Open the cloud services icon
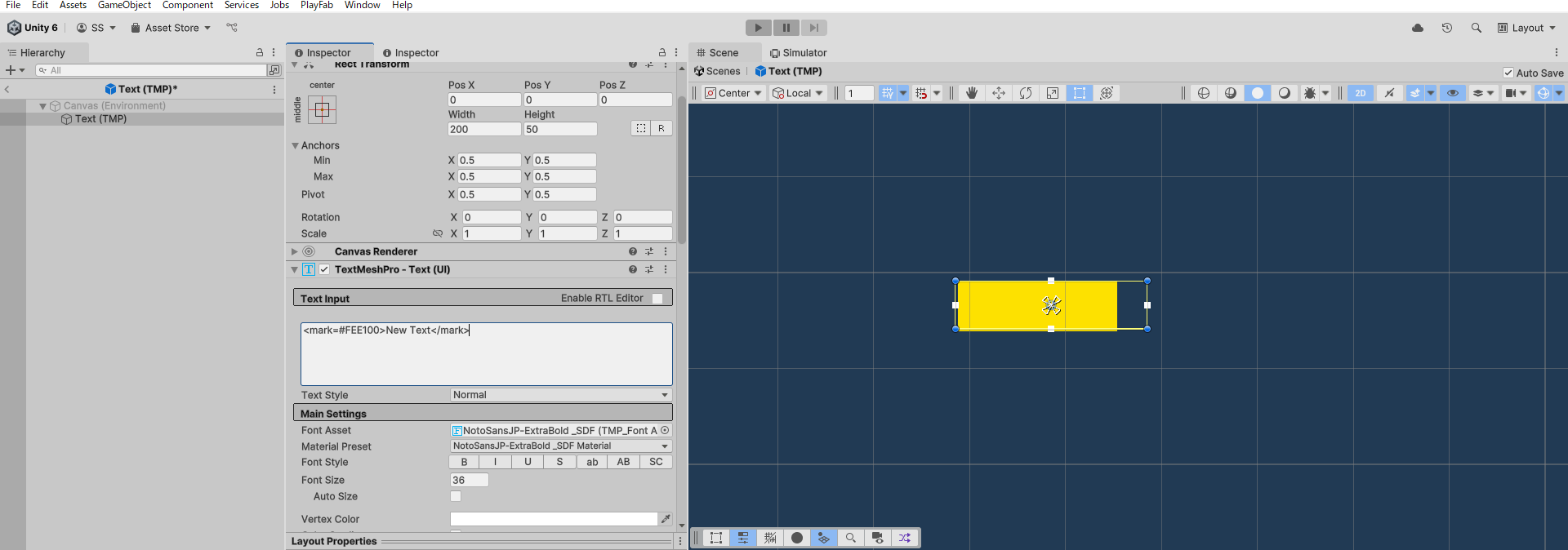 (1418, 28)
